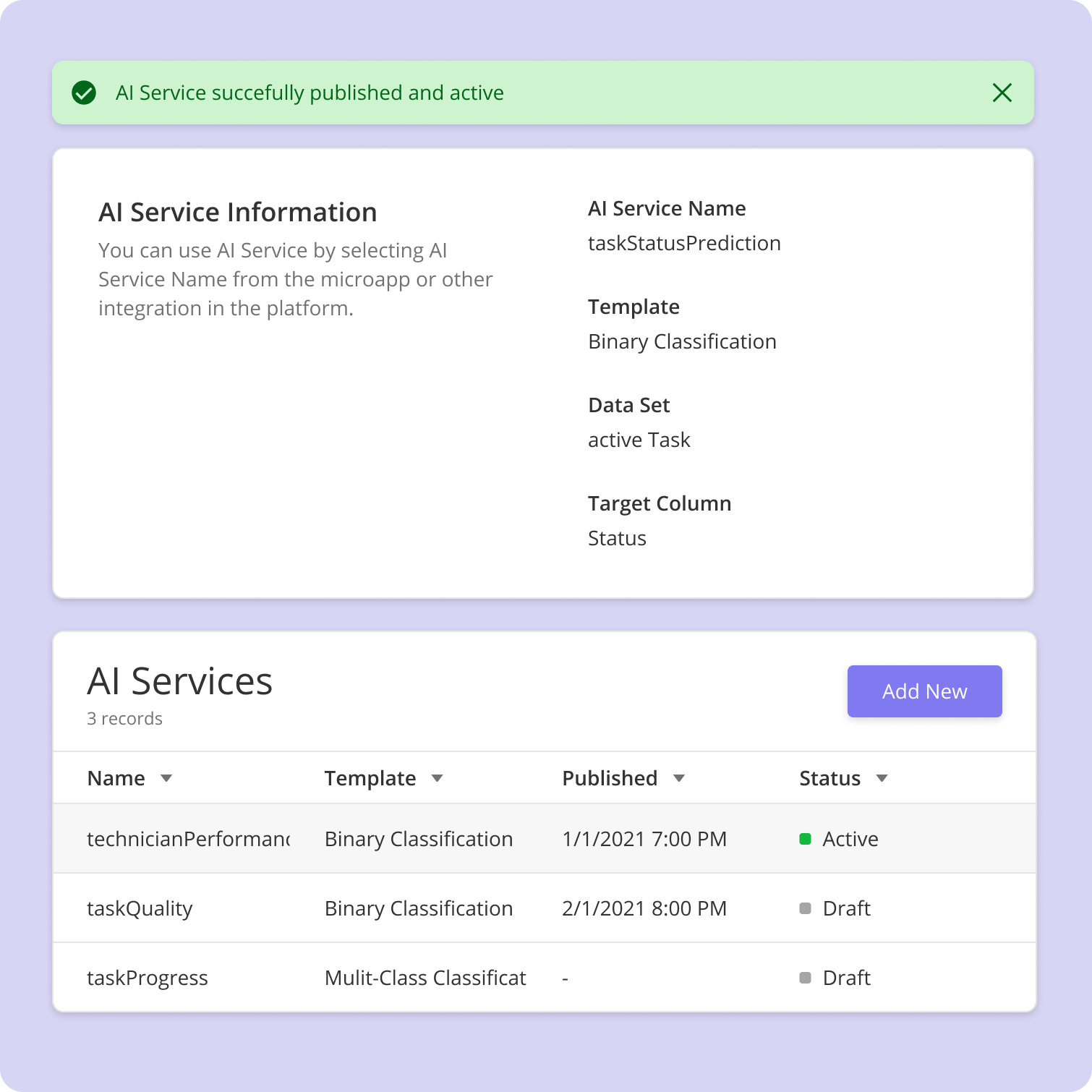Open the Name column sort arrow
Screen dimensions: 1092x1092
[166, 778]
